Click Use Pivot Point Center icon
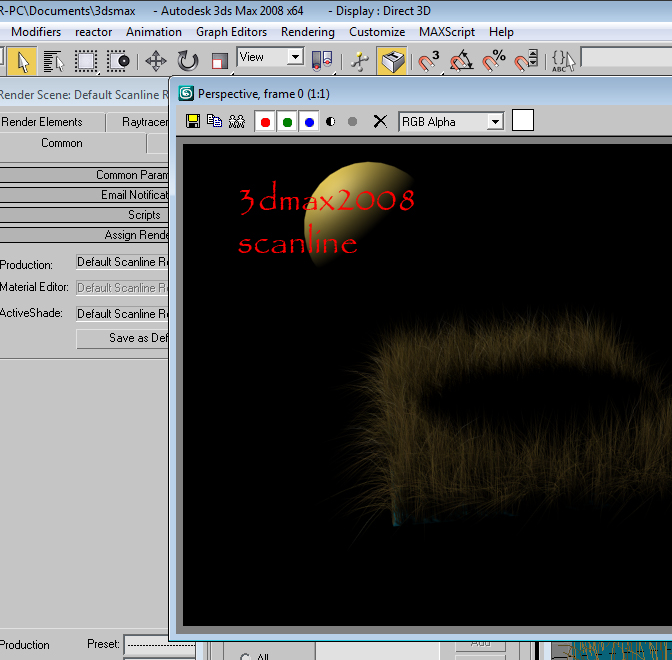The height and width of the screenshot is (660, 672). pos(322,61)
